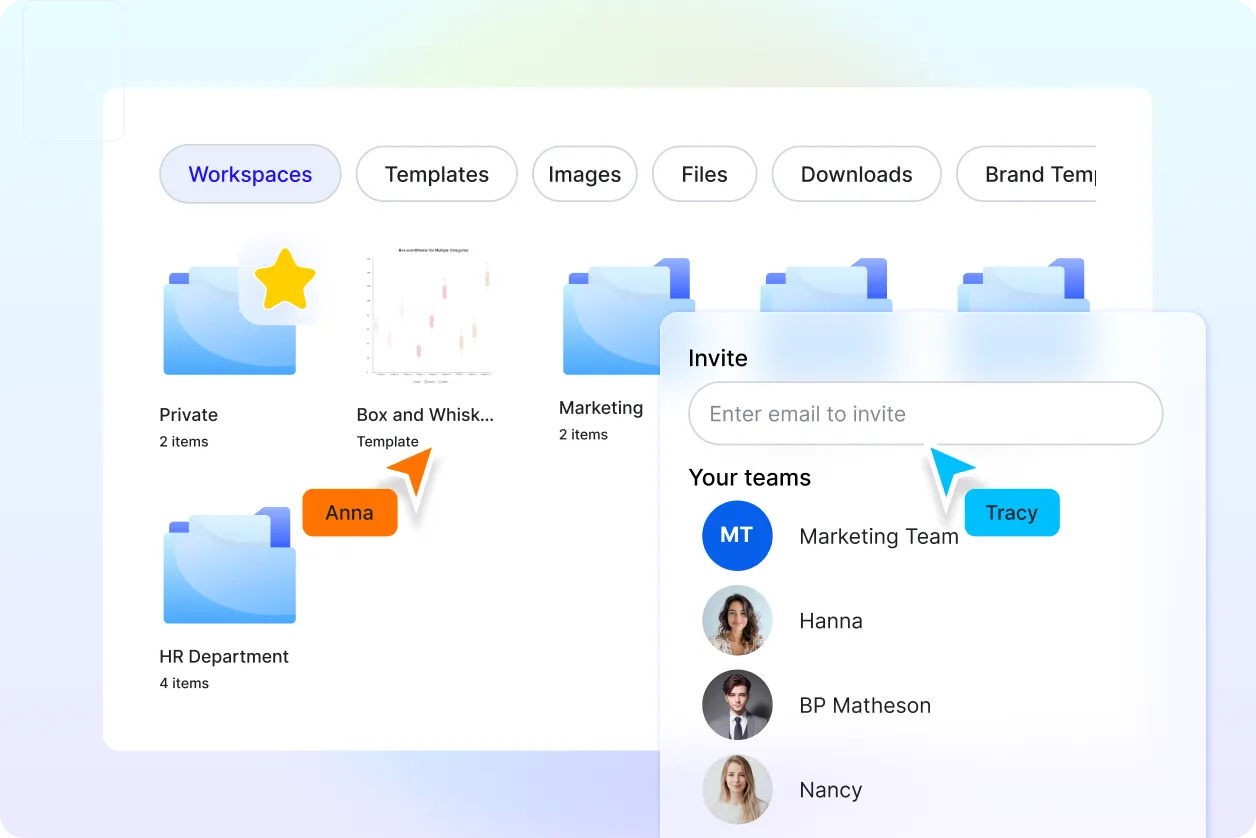Open the Box and Whisker template thumbnail
The width and height of the screenshot is (1256, 838).
428,316
